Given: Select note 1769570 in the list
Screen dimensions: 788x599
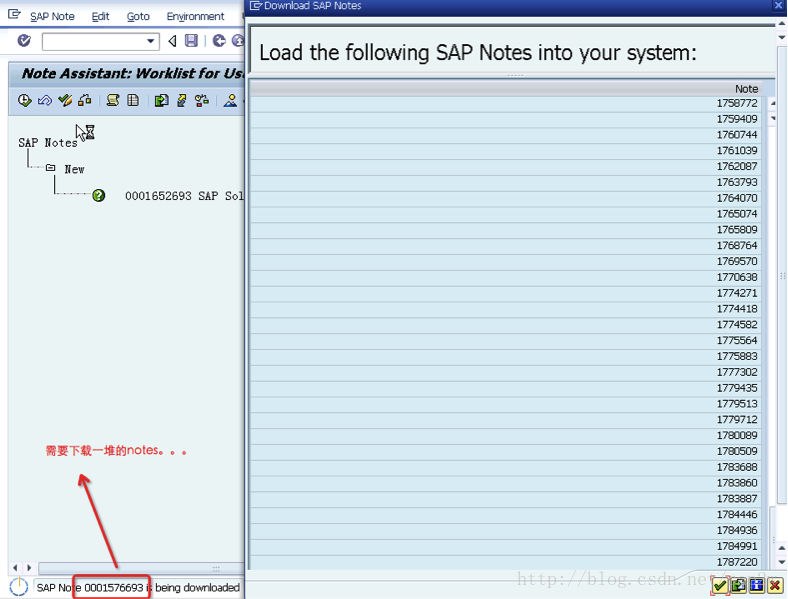Looking at the screenshot, I should [x=506, y=261].
